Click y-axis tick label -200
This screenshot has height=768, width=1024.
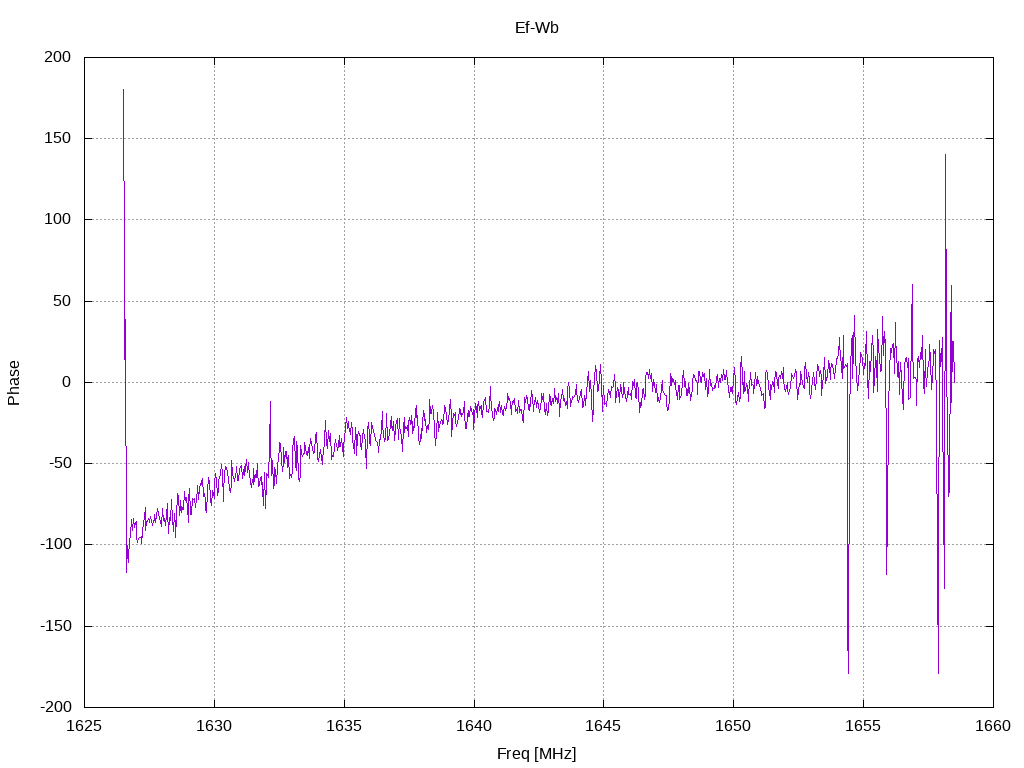click(x=55, y=707)
